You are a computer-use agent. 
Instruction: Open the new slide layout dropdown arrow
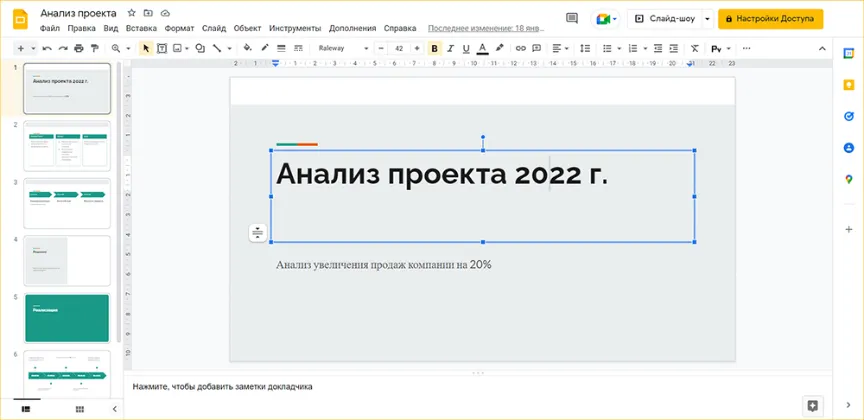click(x=34, y=49)
